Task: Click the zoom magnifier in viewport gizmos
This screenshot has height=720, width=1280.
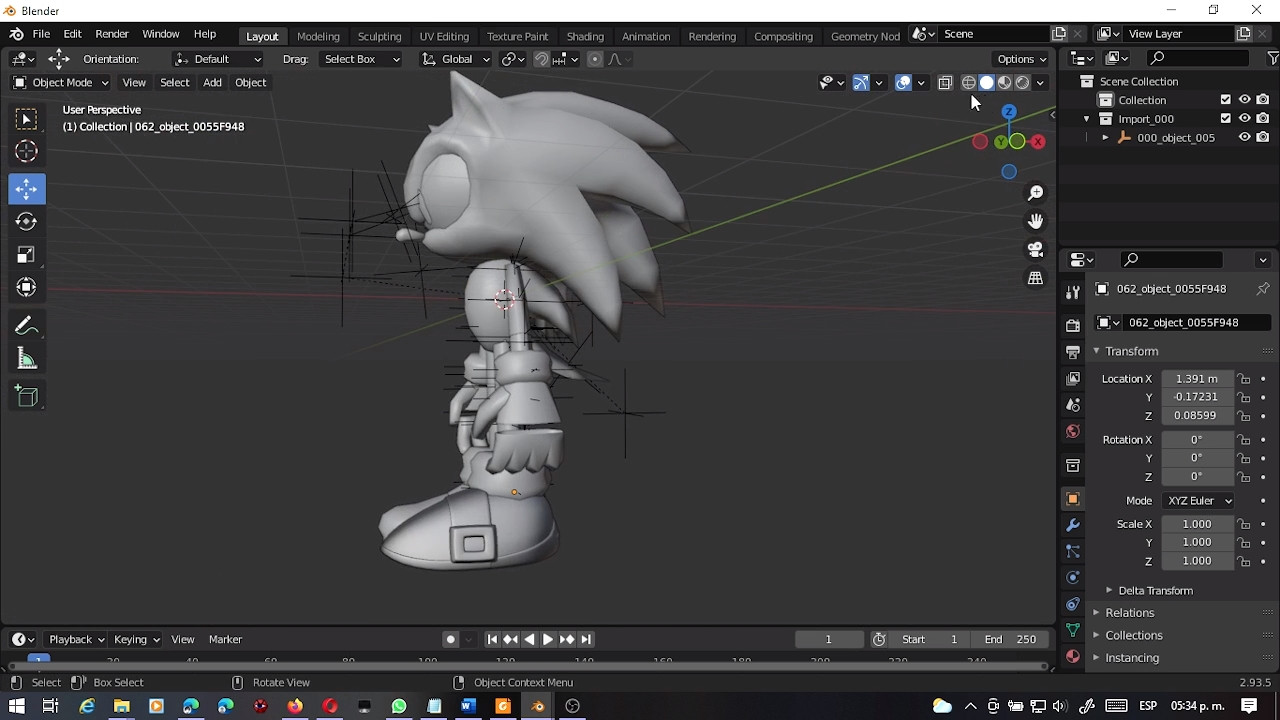Action: click(x=1035, y=192)
